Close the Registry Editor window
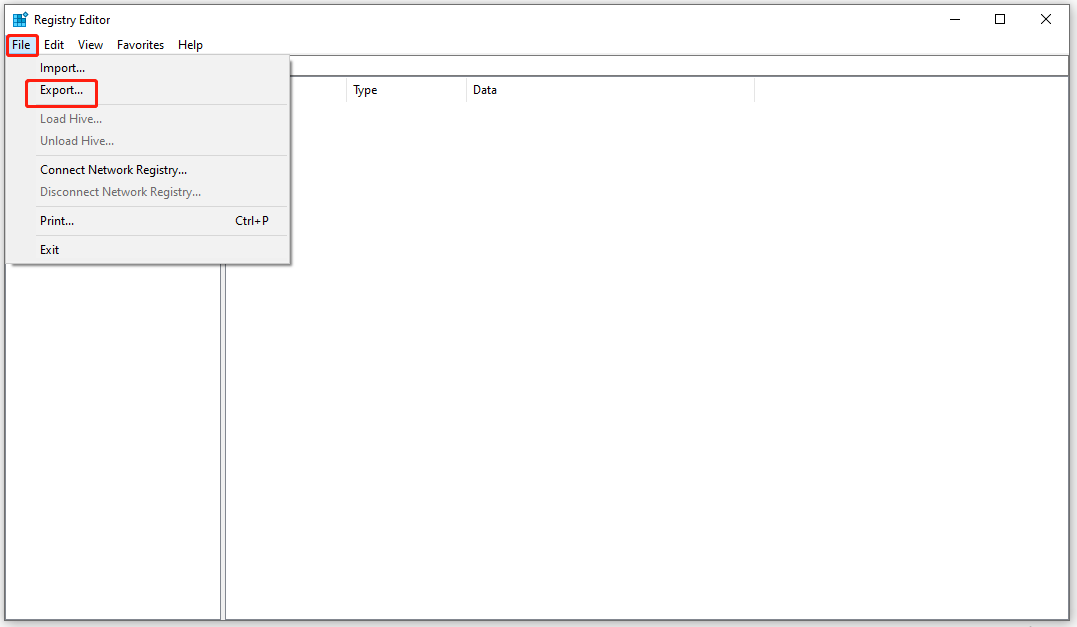Screen dimensions: 1077x627 coord(1045,19)
